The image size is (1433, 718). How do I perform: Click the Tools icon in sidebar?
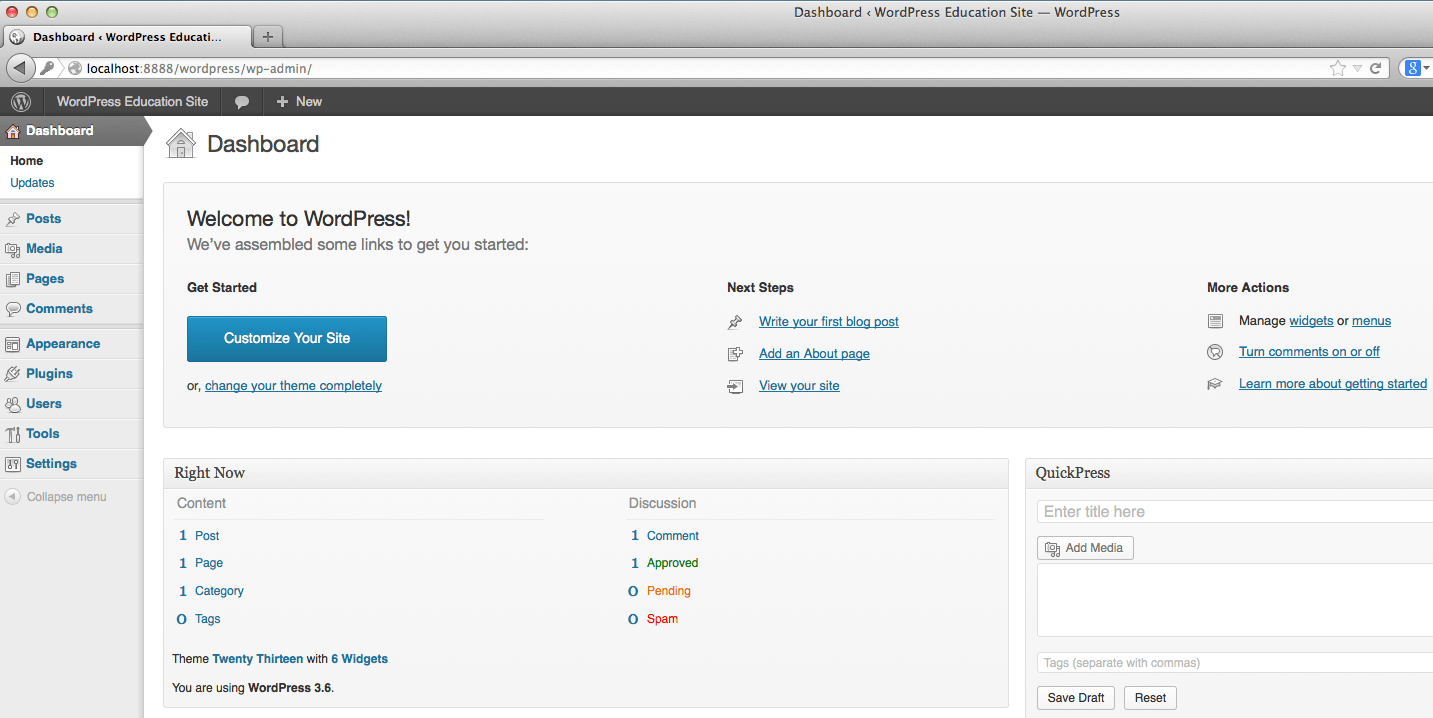13,434
